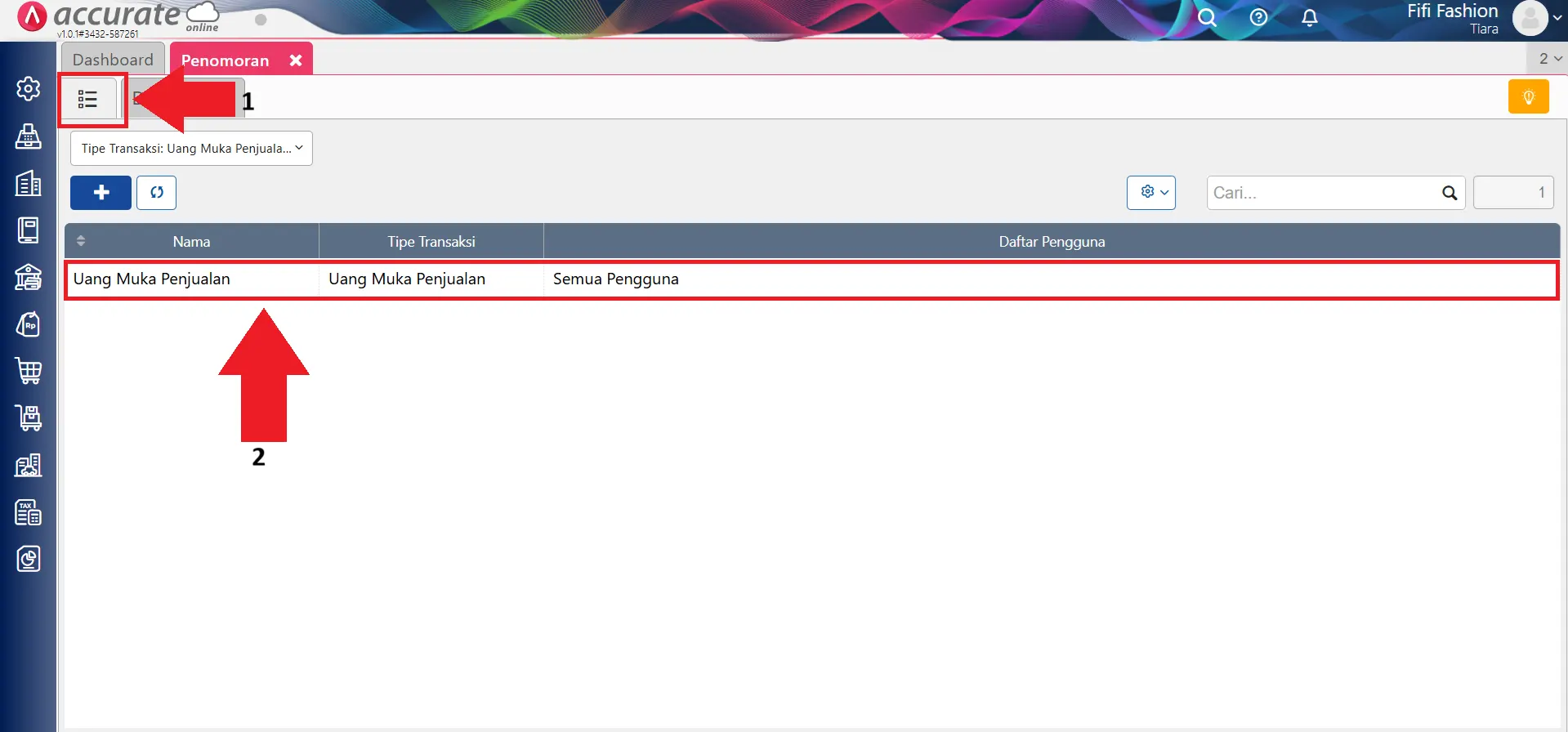Screen dimensions: 1568x732
Task: Click the help question mark icon
Action: click(1258, 18)
